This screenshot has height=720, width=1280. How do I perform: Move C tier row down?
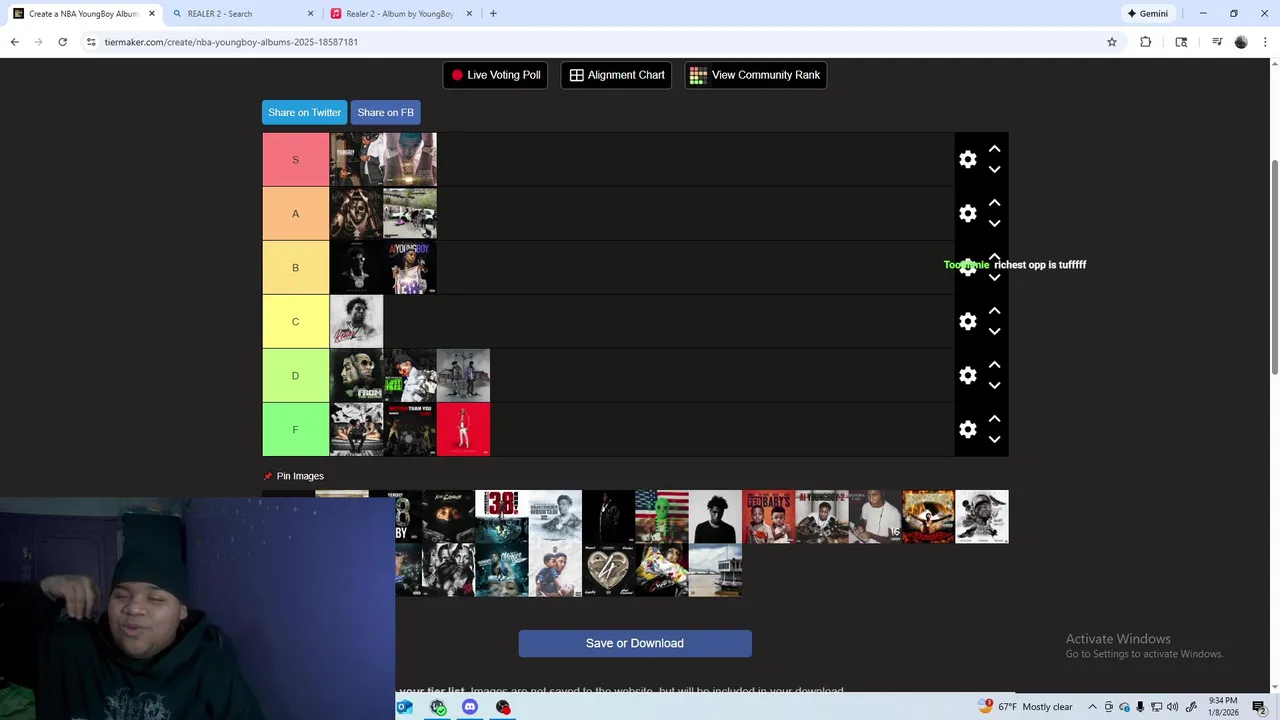pos(994,332)
